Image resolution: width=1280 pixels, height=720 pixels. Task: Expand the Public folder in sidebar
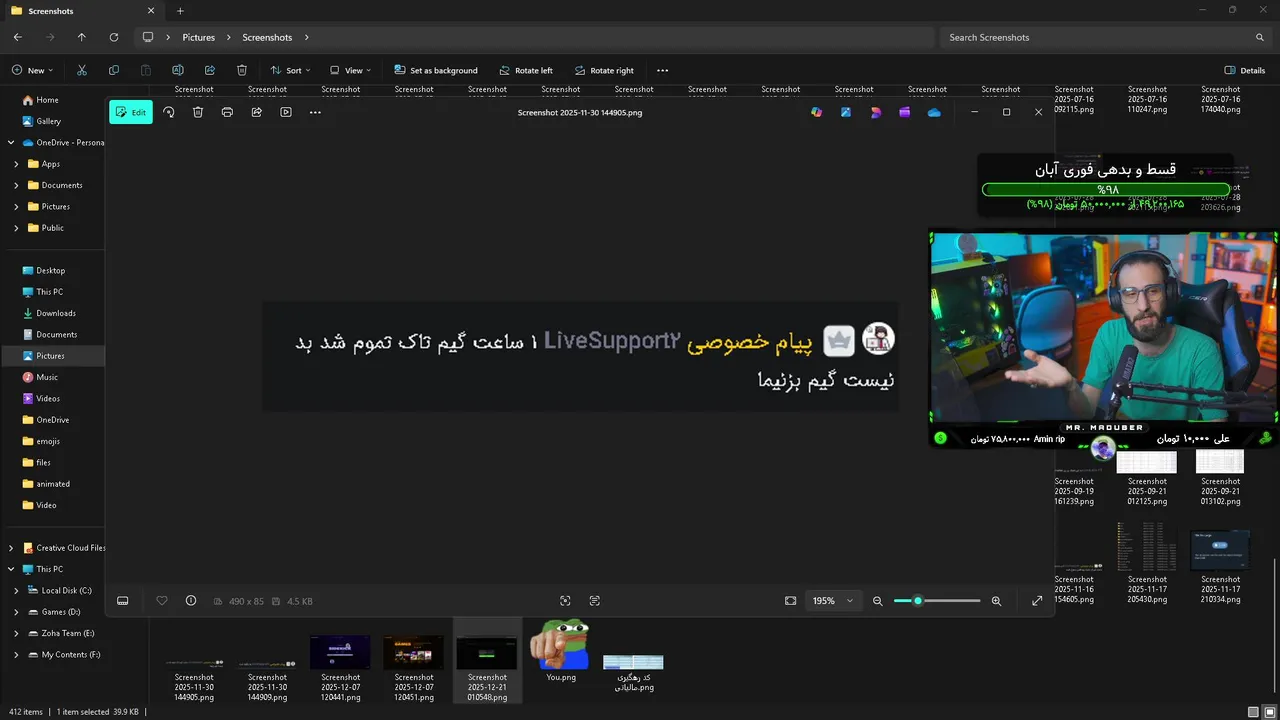coord(16,228)
